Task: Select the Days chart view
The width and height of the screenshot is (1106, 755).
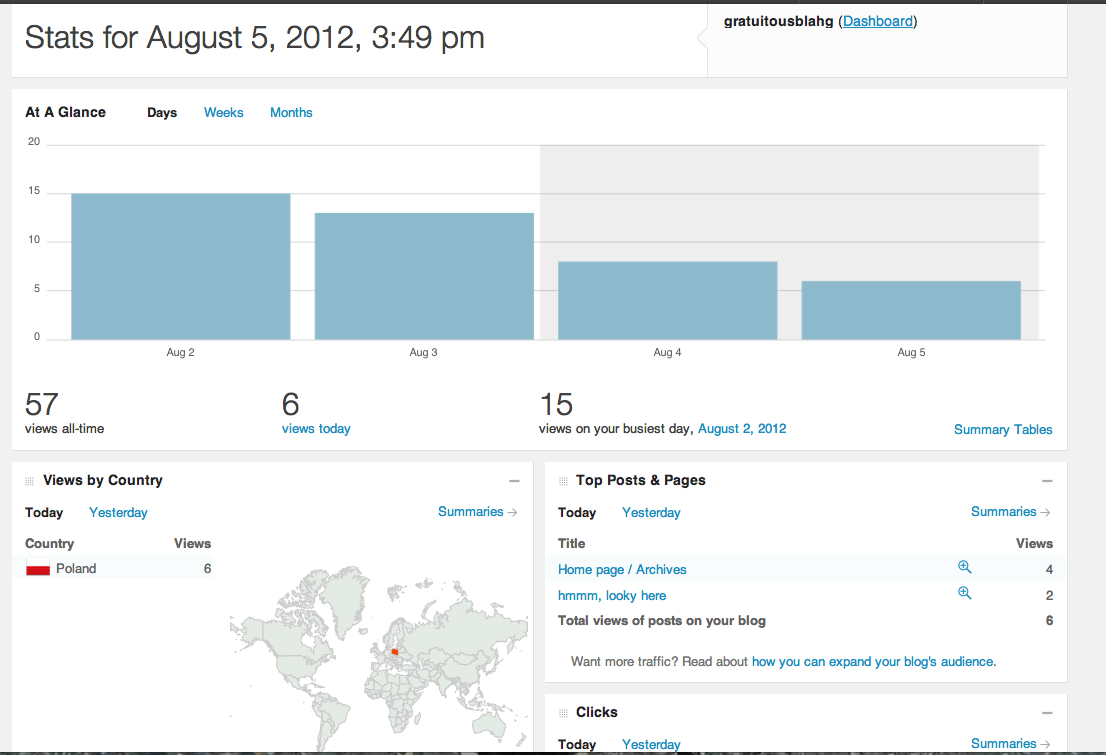Action: click(x=162, y=113)
